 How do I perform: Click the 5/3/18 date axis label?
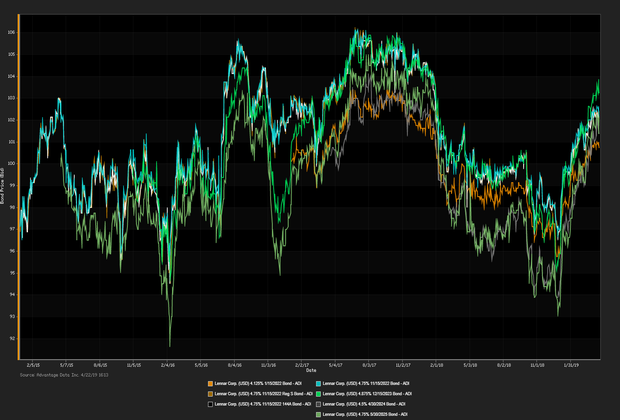470,365
